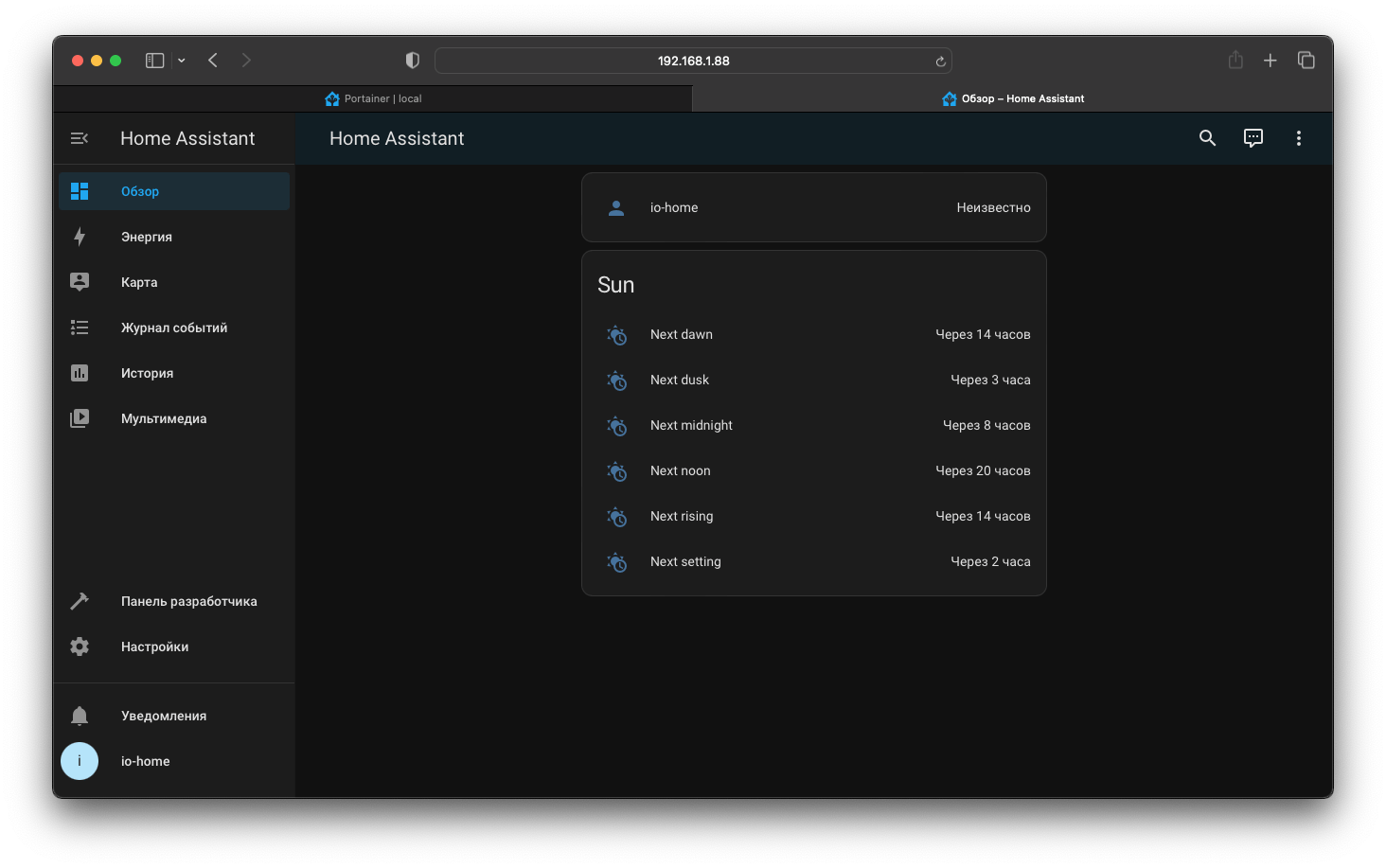The image size is (1386, 868).
Task: Expand the Safari sidebar dropdown chevron
Action: 182,61
